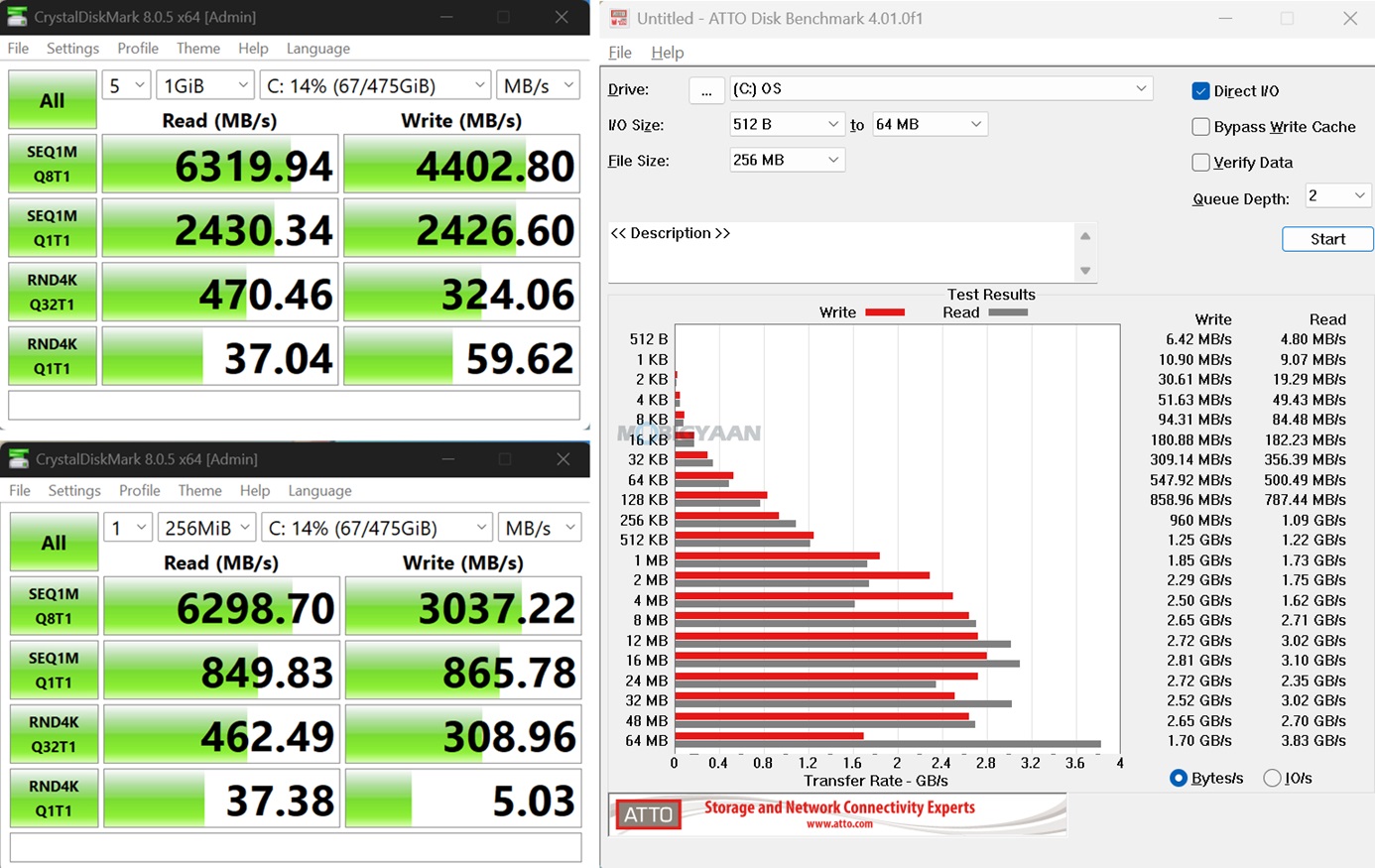Run the SEQ1M Q1T1 test in the 256MiB CrystalDiskMark window
The image size is (1375, 868).
(54, 671)
